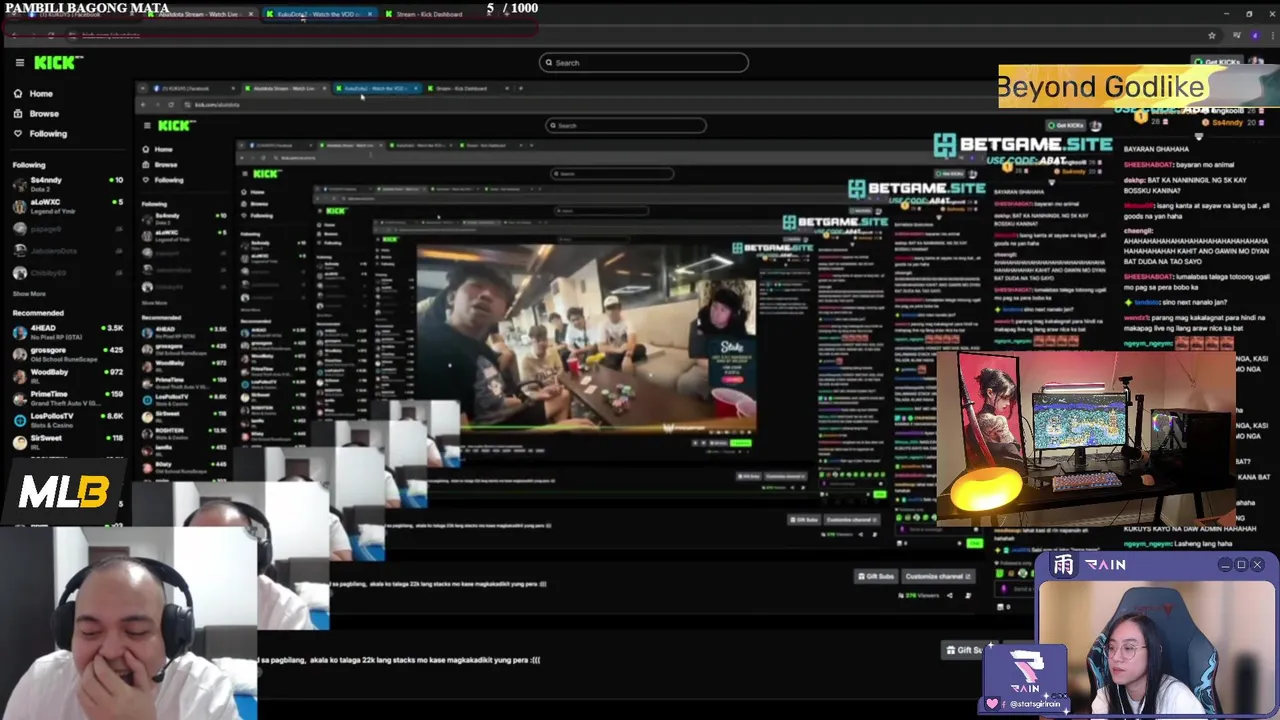Switch to Stream - Kick Dashboard tab
The height and width of the screenshot is (720, 1280).
pos(428,15)
